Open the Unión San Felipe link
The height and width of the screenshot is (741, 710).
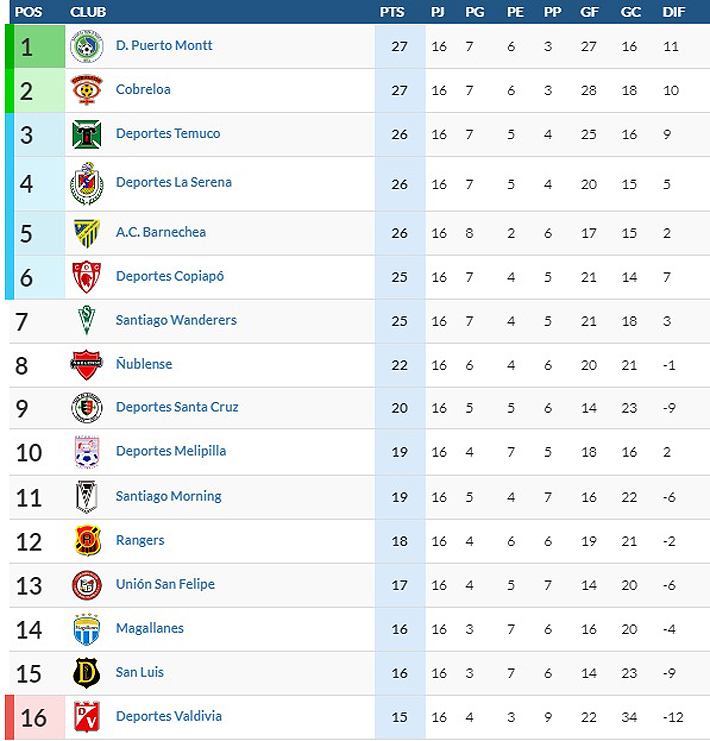pyautogui.click(x=165, y=584)
